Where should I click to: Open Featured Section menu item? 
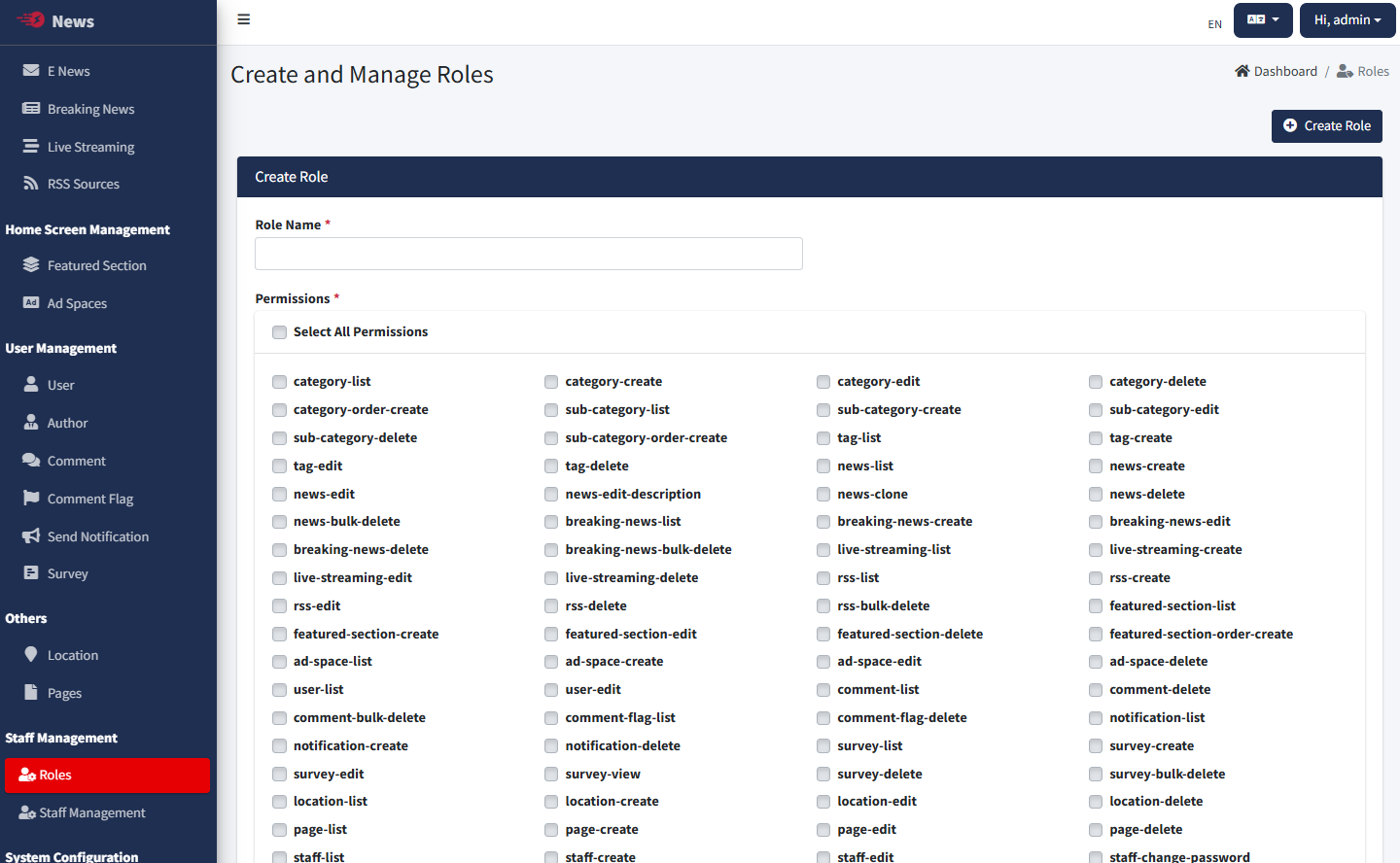tap(108, 265)
